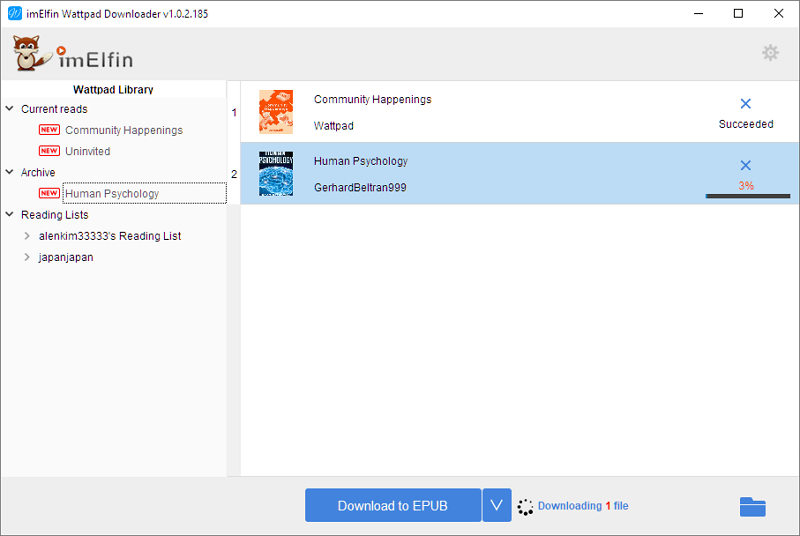Click the Human Psychology cover thumbnail
Viewport: 800px width, 536px height.
[276, 173]
